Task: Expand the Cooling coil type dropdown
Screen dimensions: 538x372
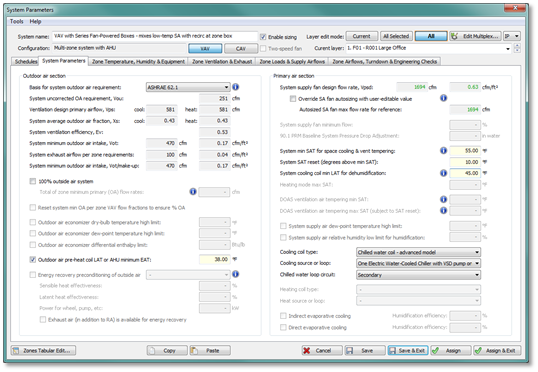Action: tap(418, 252)
